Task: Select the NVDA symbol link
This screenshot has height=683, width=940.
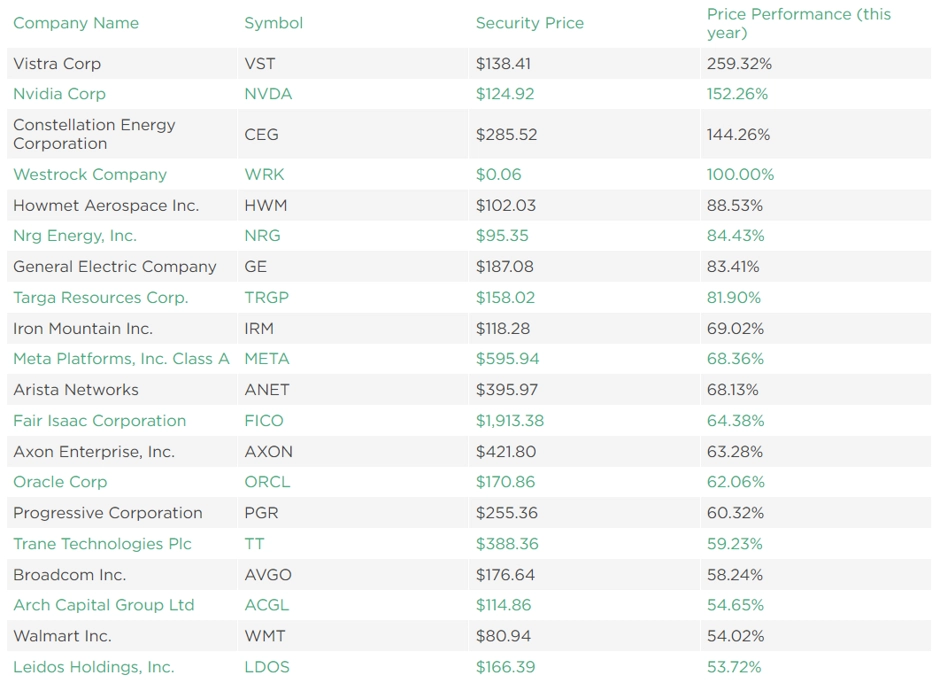Action: pyautogui.click(x=268, y=94)
